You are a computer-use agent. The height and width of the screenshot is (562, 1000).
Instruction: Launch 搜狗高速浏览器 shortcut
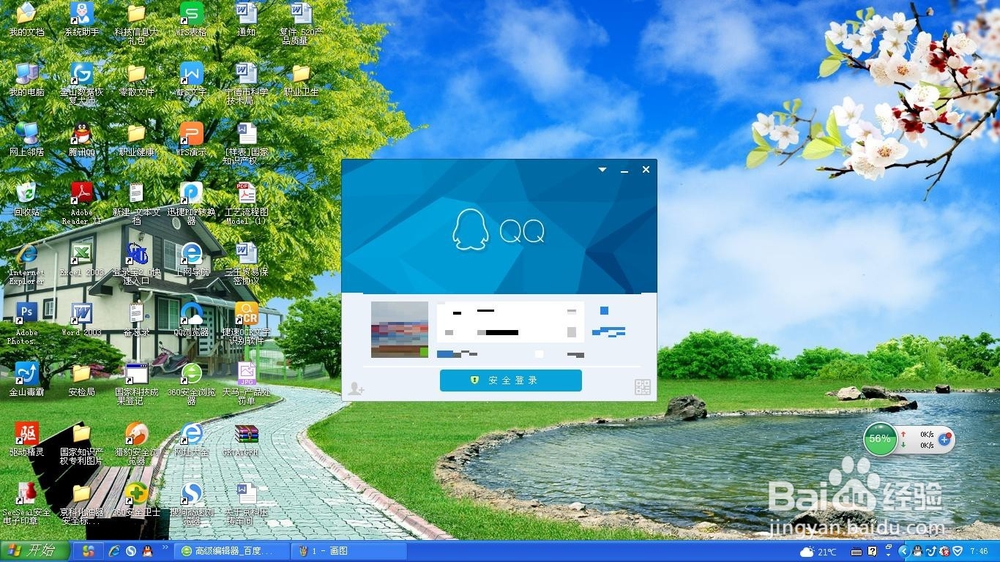click(191, 503)
